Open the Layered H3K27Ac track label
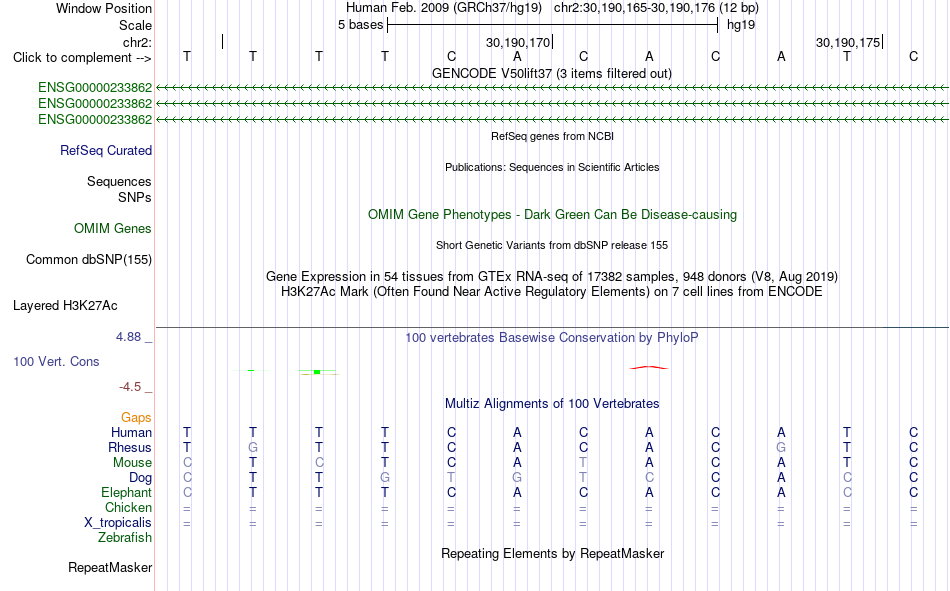The image size is (950, 591). 65,306
